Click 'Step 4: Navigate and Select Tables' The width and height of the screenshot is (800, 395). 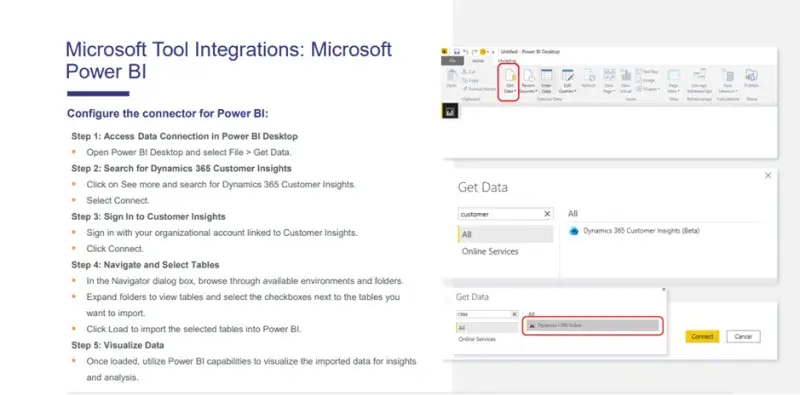pyautogui.click(x=145, y=265)
